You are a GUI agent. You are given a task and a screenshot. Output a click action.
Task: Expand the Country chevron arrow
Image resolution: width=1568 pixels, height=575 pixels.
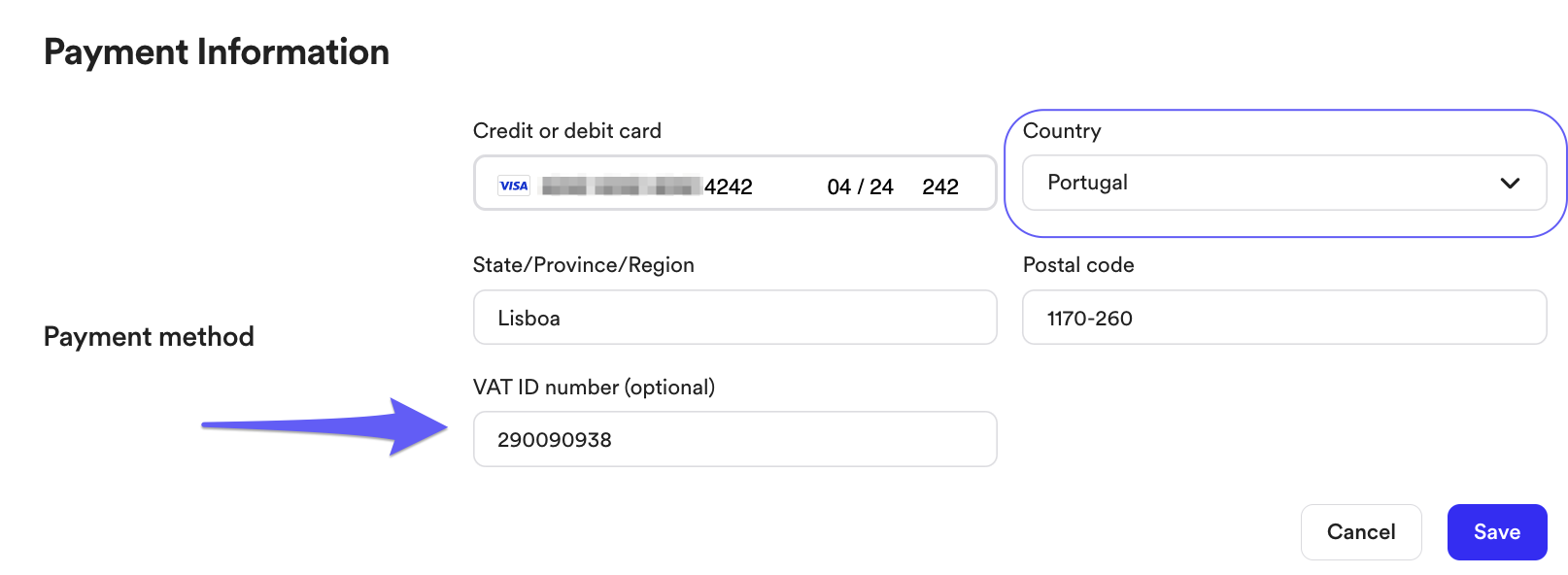coord(1509,184)
